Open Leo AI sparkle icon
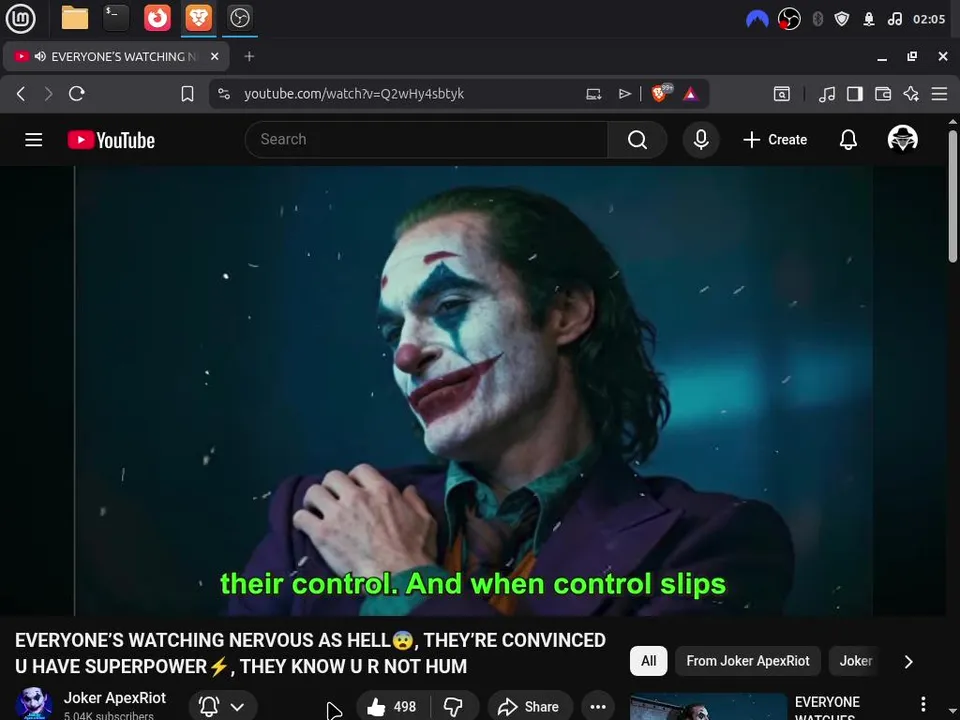Viewport: 960px width, 720px height. click(x=911, y=94)
